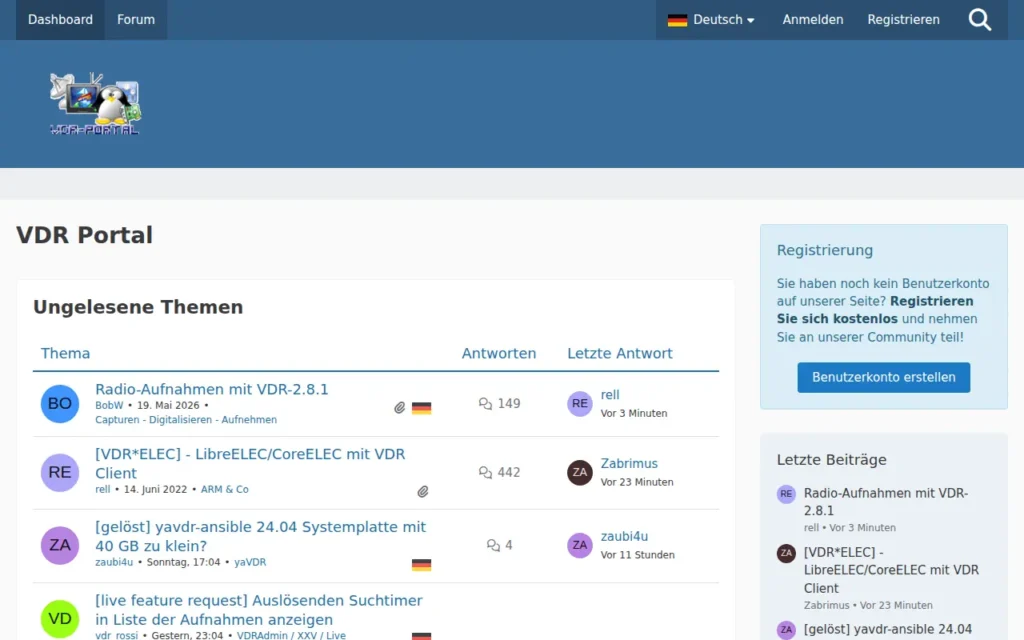Open the Forum menu item
This screenshot has height=640, width=1024.
coord(136,20)
